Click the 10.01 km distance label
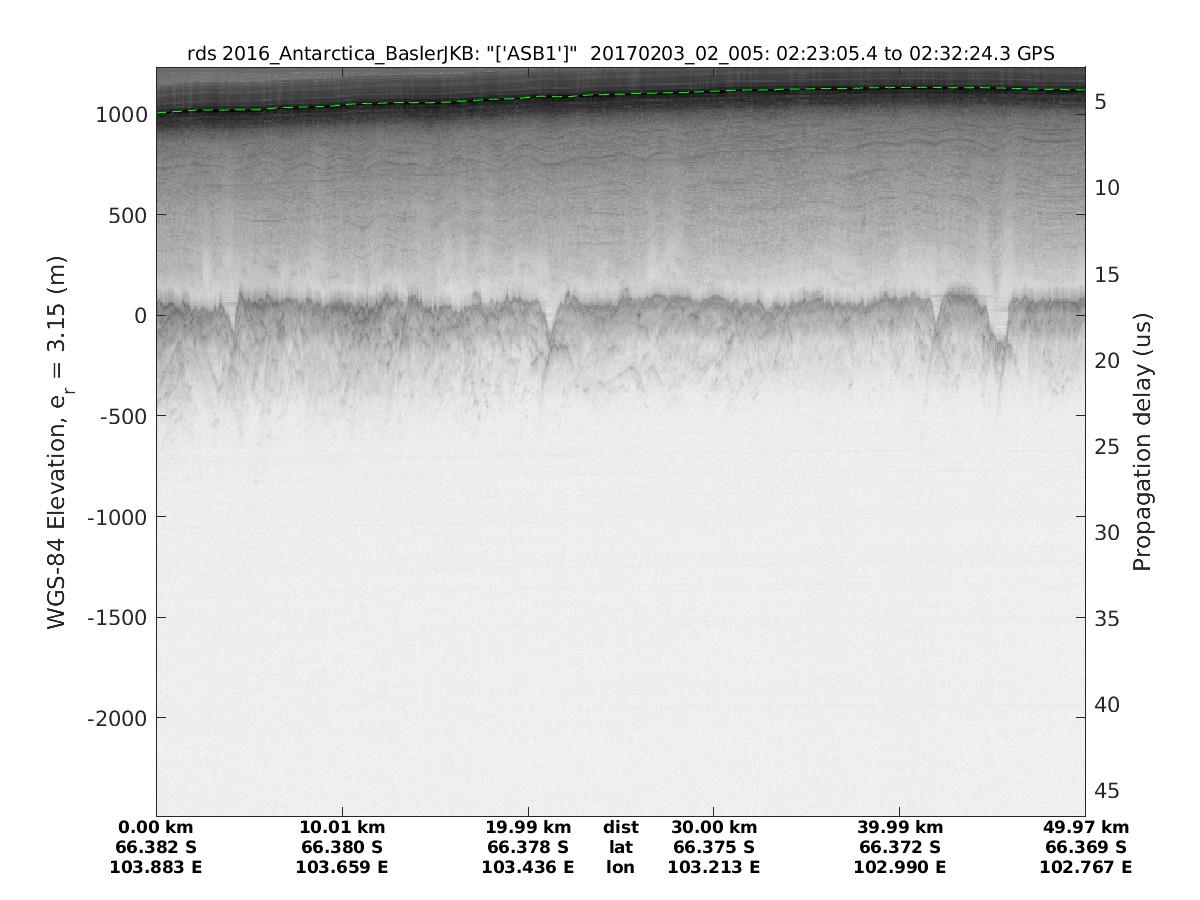Image resolution: width=1200 pixels, height=900 pixels. pos(342,827)
